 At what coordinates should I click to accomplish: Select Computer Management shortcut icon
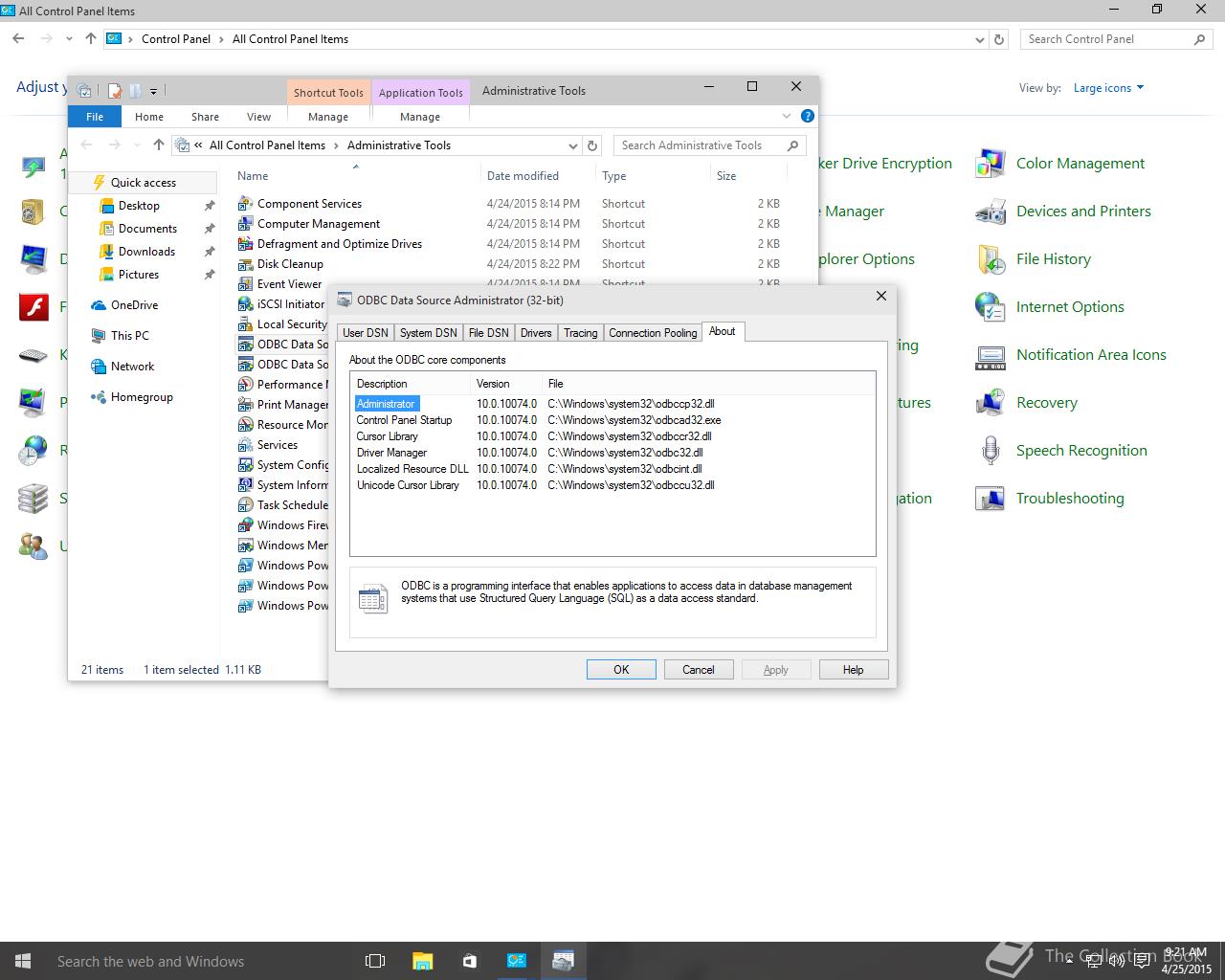(x=245, y=224)
